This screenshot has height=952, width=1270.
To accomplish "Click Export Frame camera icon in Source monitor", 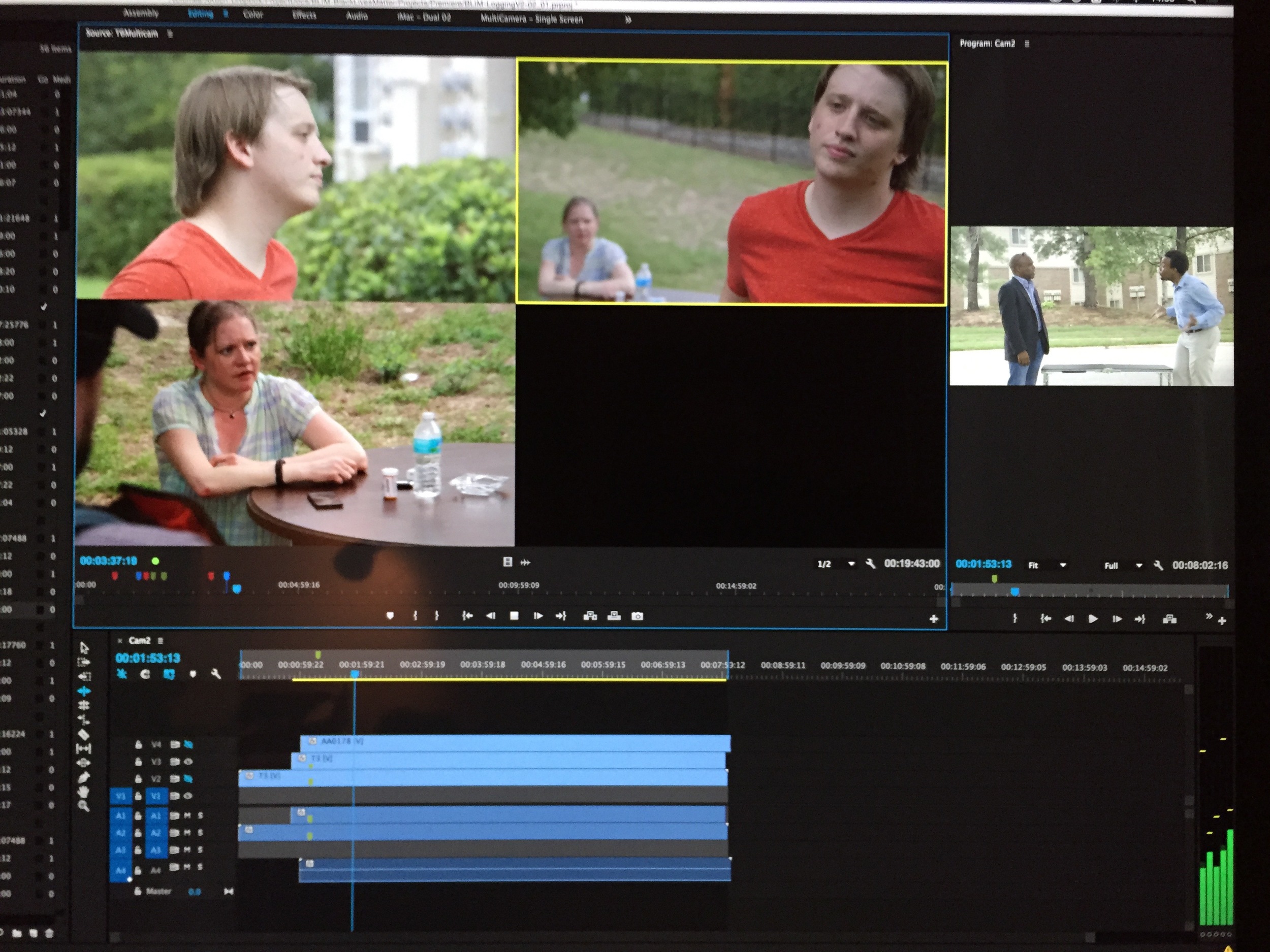I will click(x=637, y=616).
